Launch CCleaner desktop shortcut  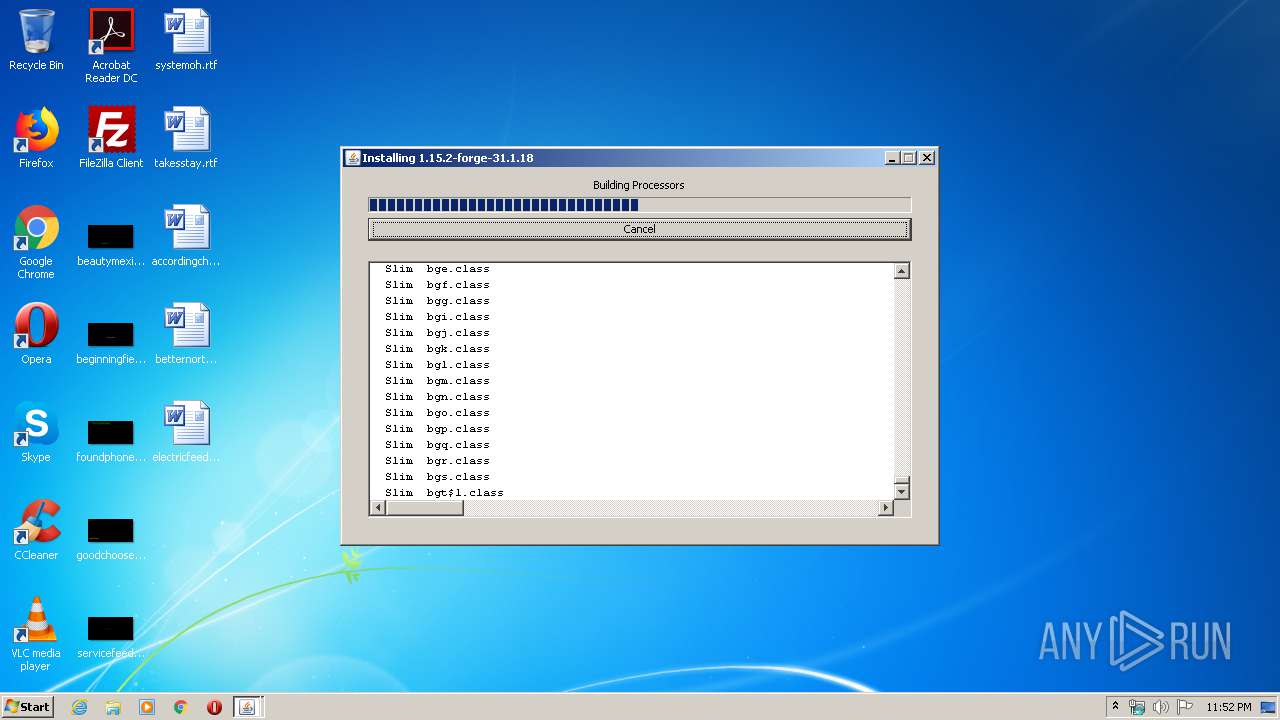36,530
